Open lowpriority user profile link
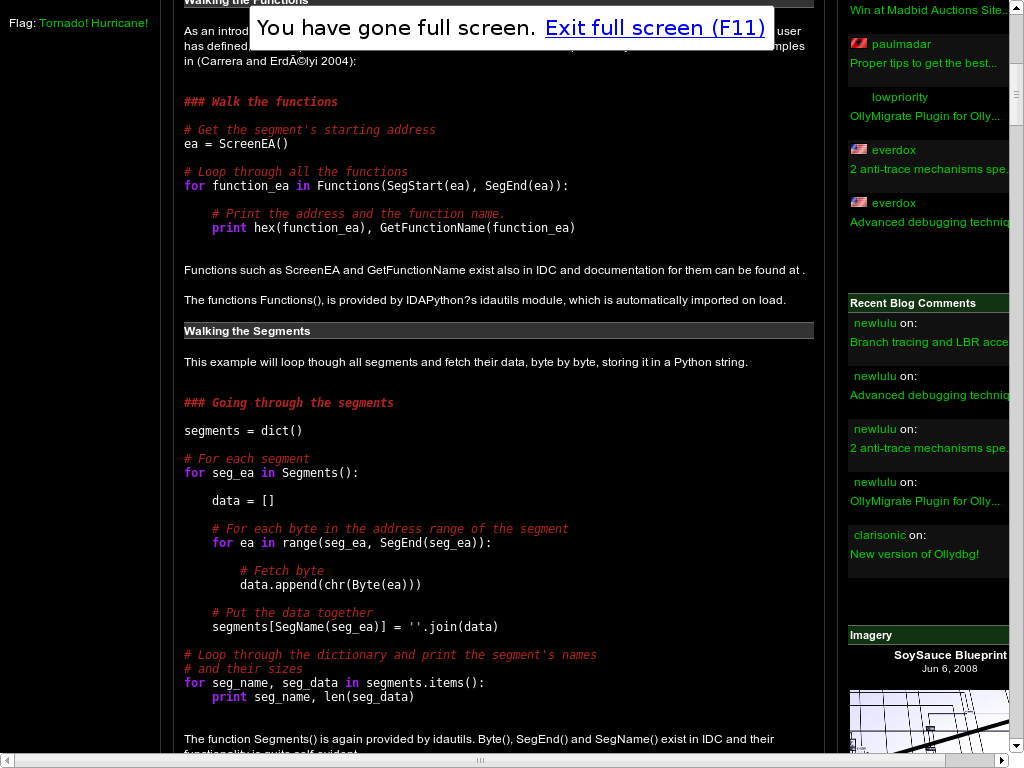 click(900, 97)
